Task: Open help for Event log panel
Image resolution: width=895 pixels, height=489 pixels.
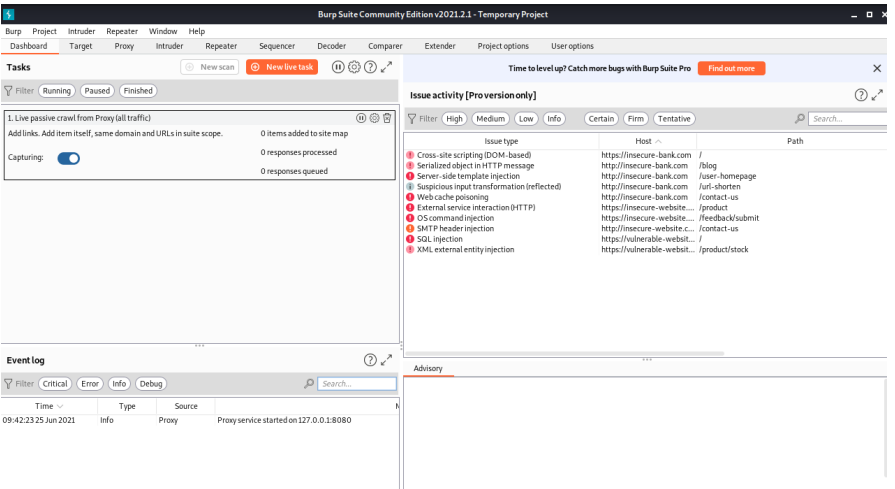Action: pos(370,360)
